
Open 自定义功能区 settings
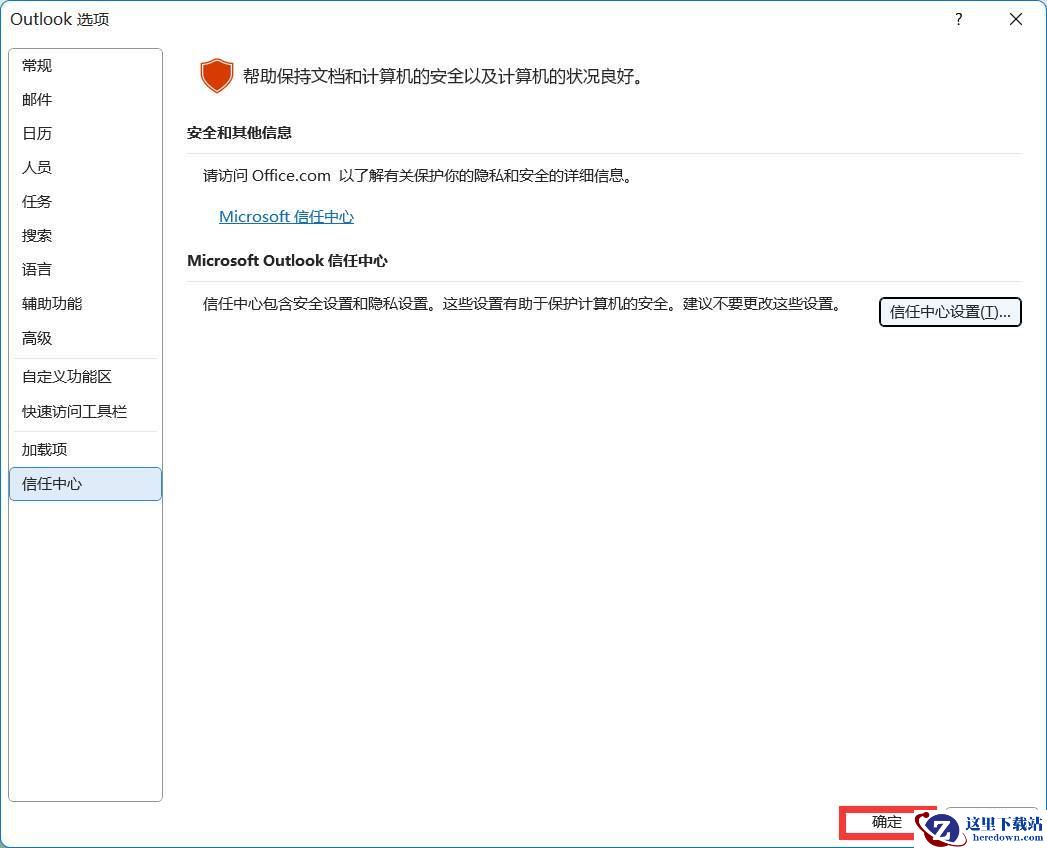85,377
